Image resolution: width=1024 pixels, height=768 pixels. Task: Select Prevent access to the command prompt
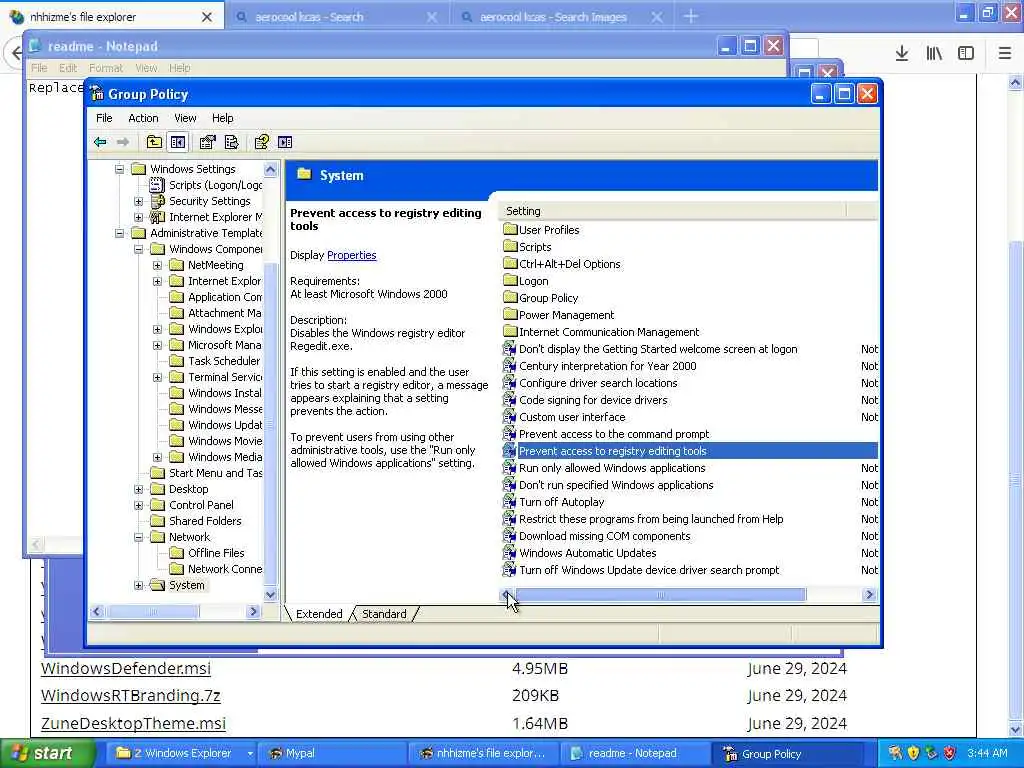tap(614, 434)
